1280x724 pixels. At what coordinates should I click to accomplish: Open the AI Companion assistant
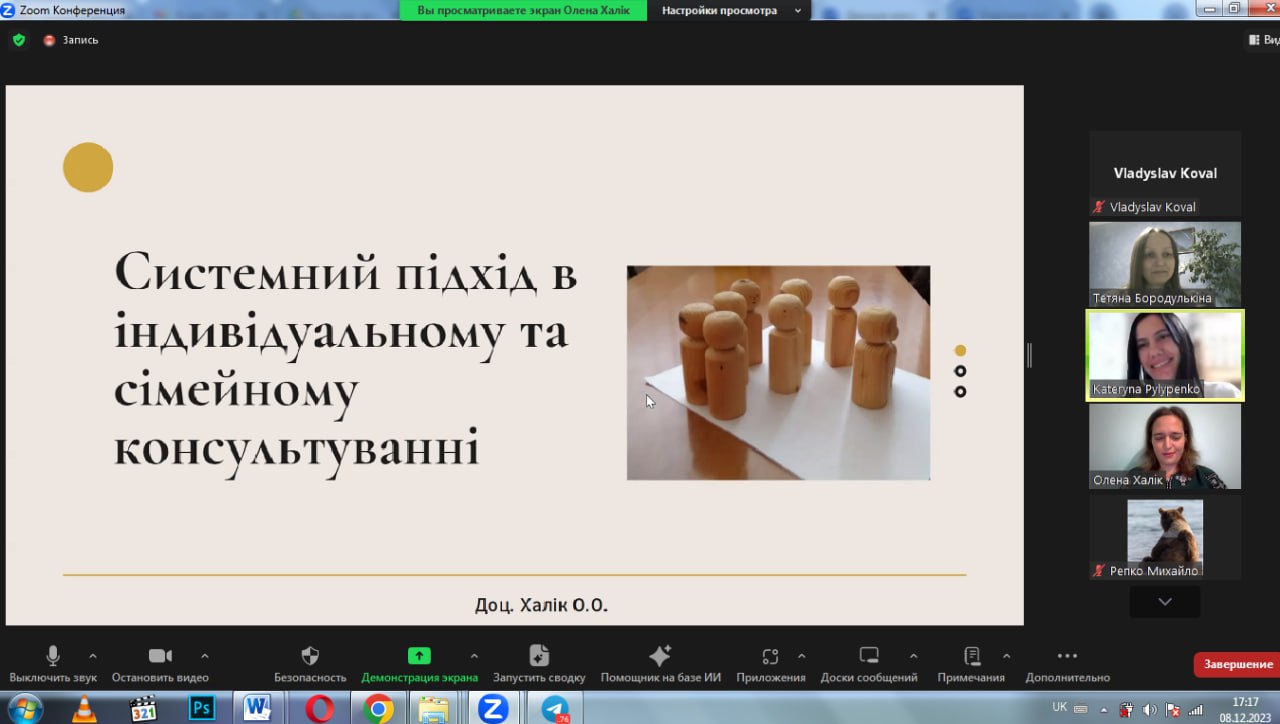(x=660, y=656)
